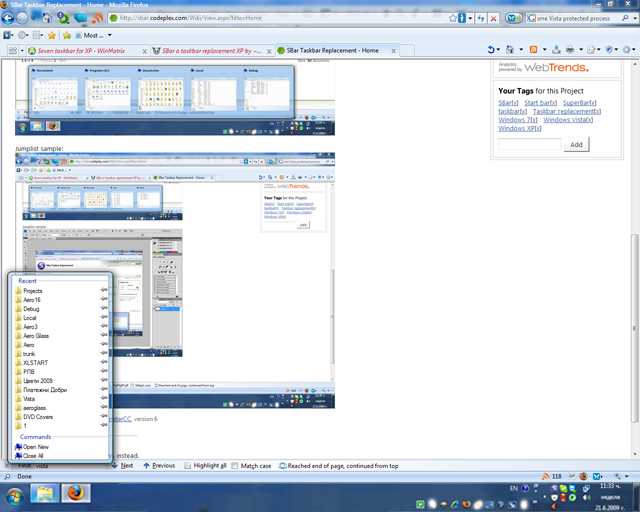Click the downloads tray icon on the tab-bar toolbar
The height and width of the screenshot is (512, 640).
pos(556,50)
